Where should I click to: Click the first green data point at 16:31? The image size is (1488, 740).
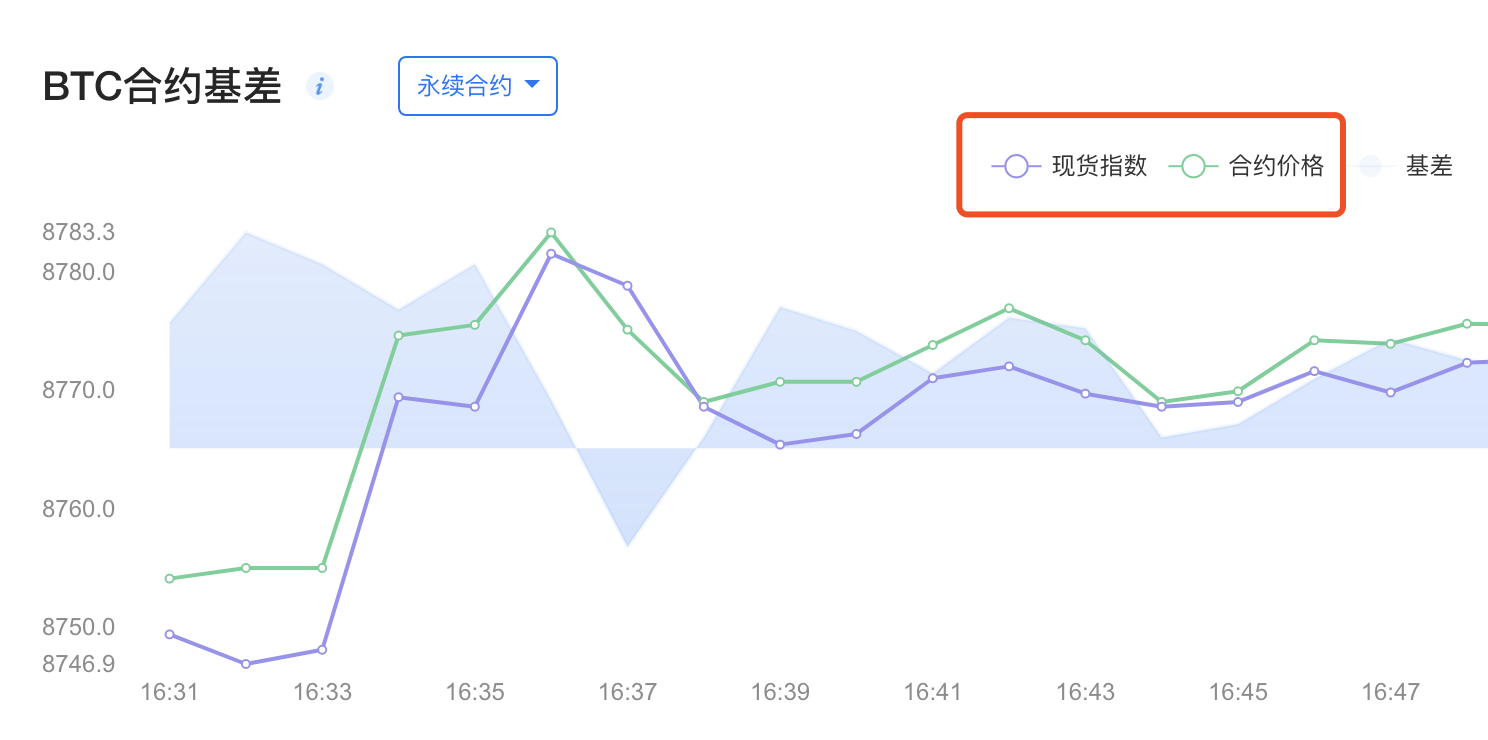(x=170, y=578)
